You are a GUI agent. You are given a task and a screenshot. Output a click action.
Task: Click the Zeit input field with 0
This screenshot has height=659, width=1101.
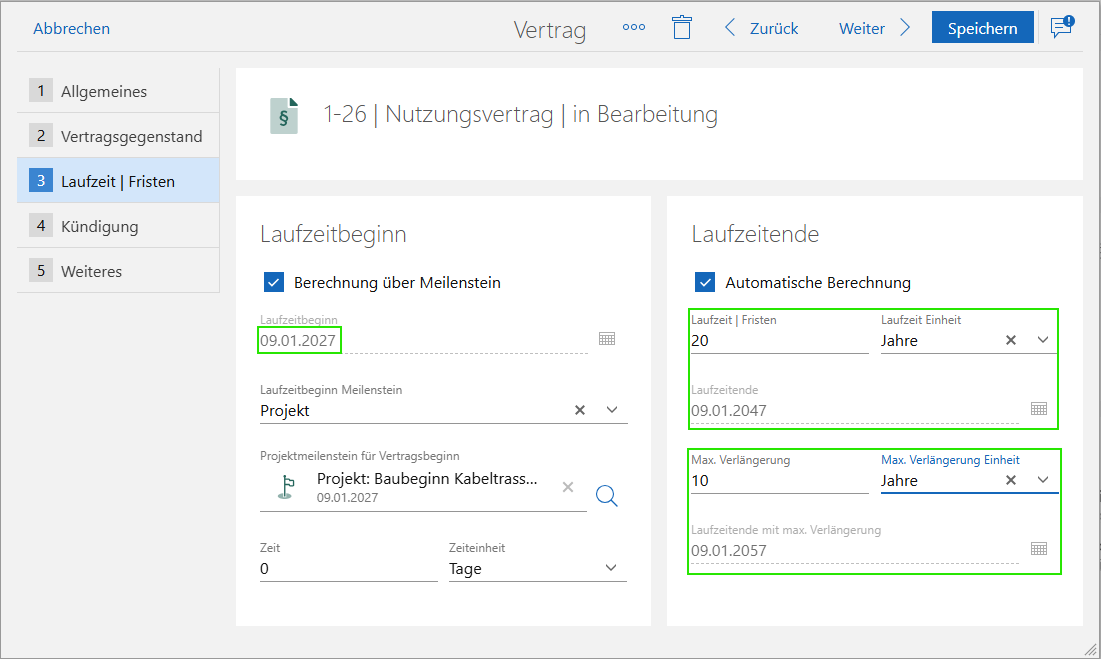point(348,568)
